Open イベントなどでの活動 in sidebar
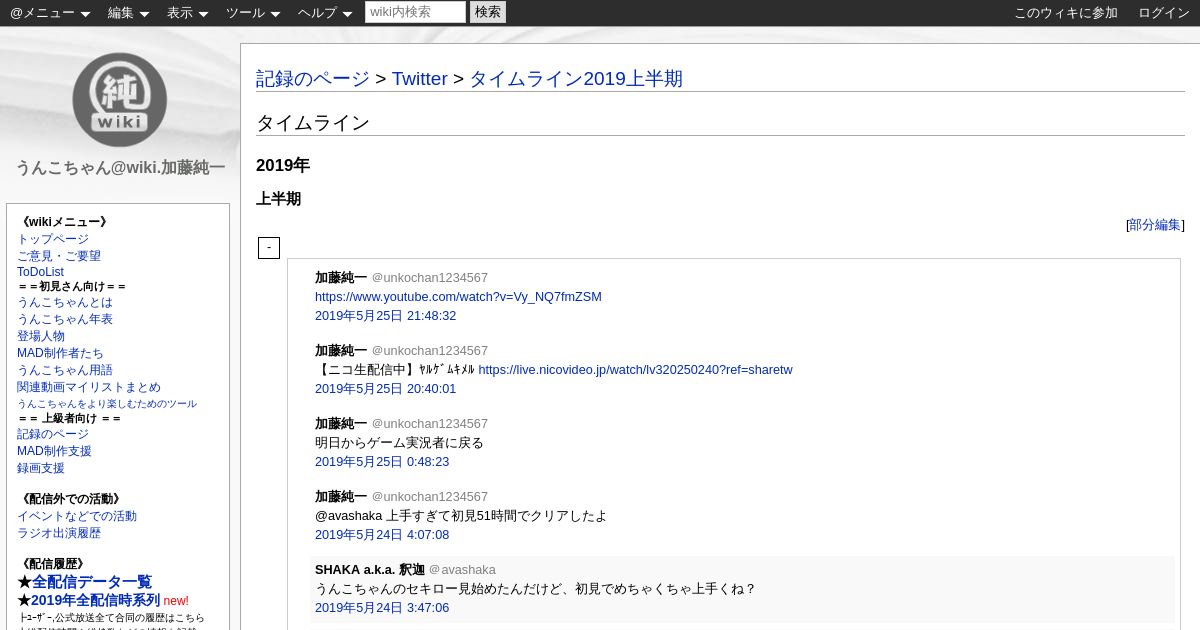 [x=77, y=516]
